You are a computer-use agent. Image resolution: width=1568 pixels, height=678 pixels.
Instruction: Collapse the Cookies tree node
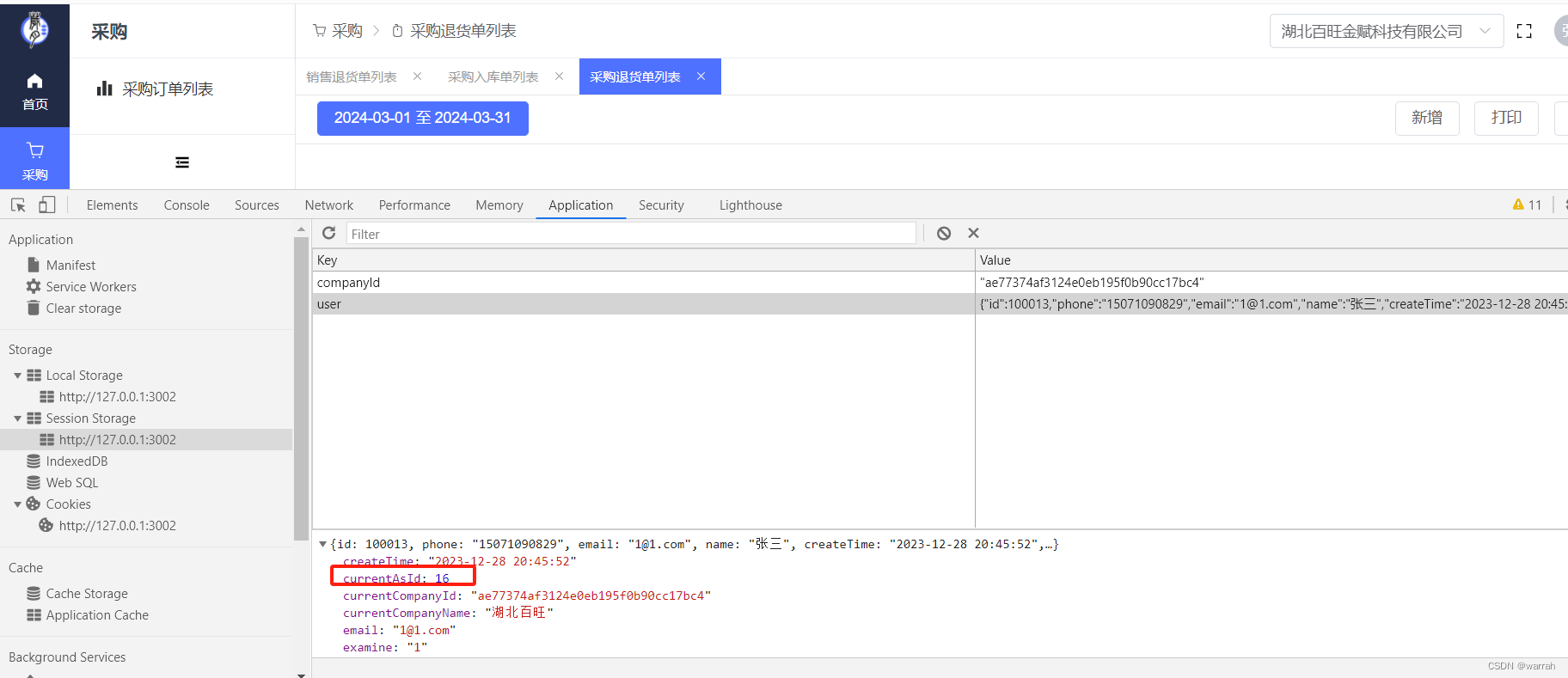(17, 504)
